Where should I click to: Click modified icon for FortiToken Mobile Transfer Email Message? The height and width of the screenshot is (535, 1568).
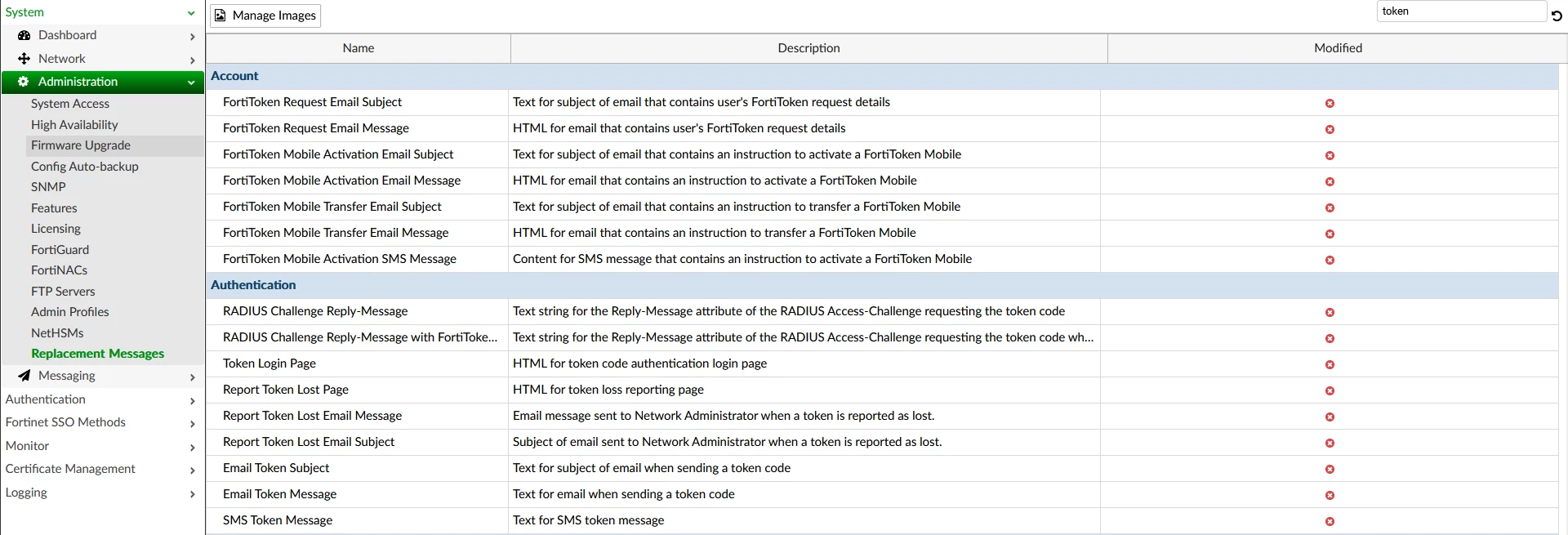click(1330, 234)
